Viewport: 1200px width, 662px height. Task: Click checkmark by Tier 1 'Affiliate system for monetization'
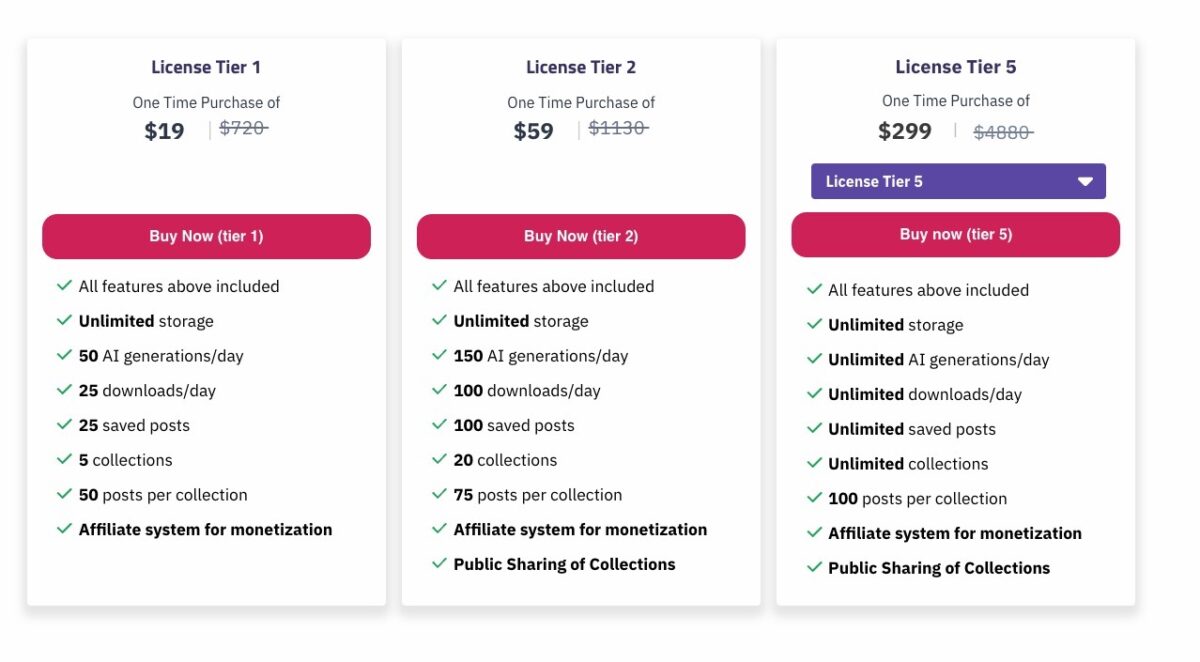coord(65,528)
